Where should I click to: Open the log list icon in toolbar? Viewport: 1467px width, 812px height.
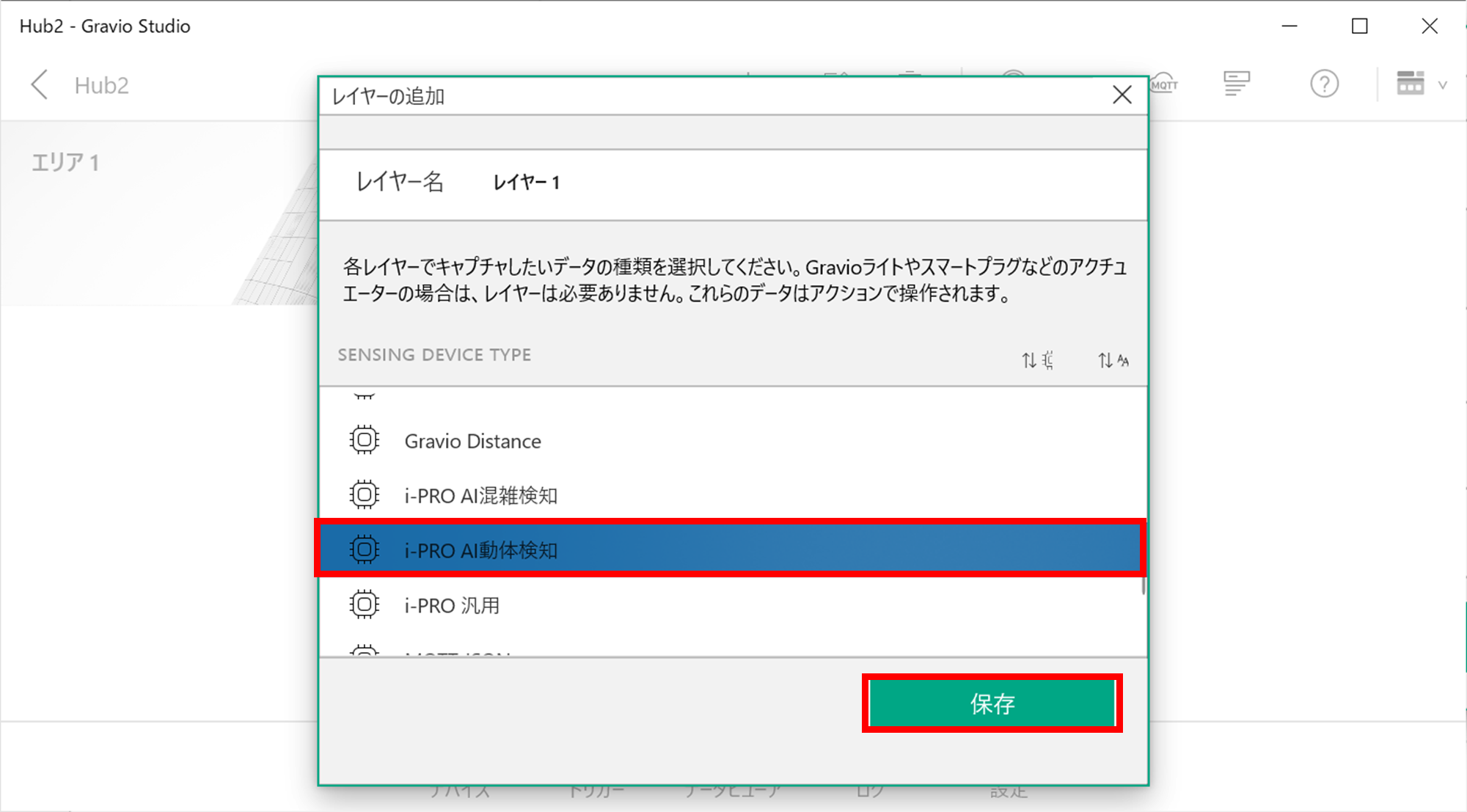[x=1237, y=84]
